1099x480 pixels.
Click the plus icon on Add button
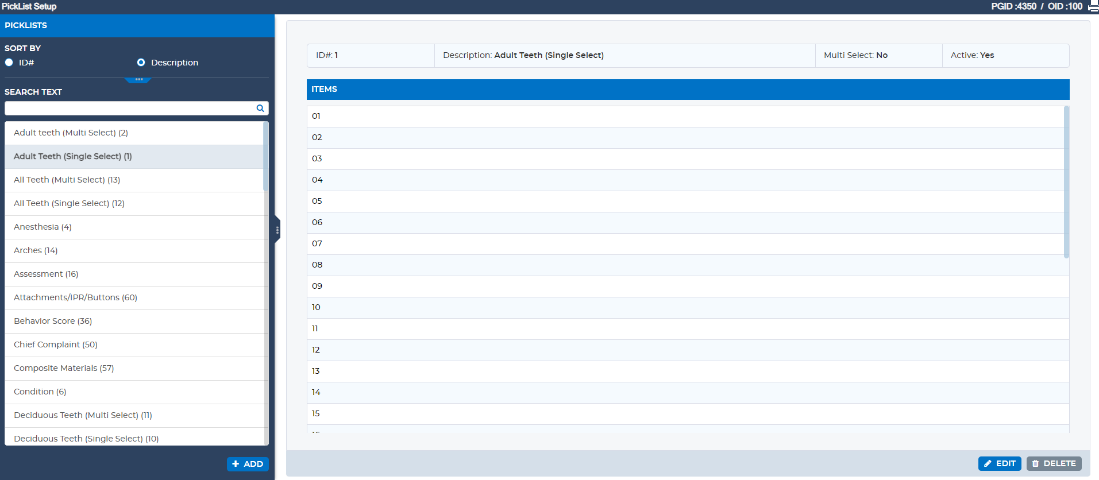pos(236,464)
